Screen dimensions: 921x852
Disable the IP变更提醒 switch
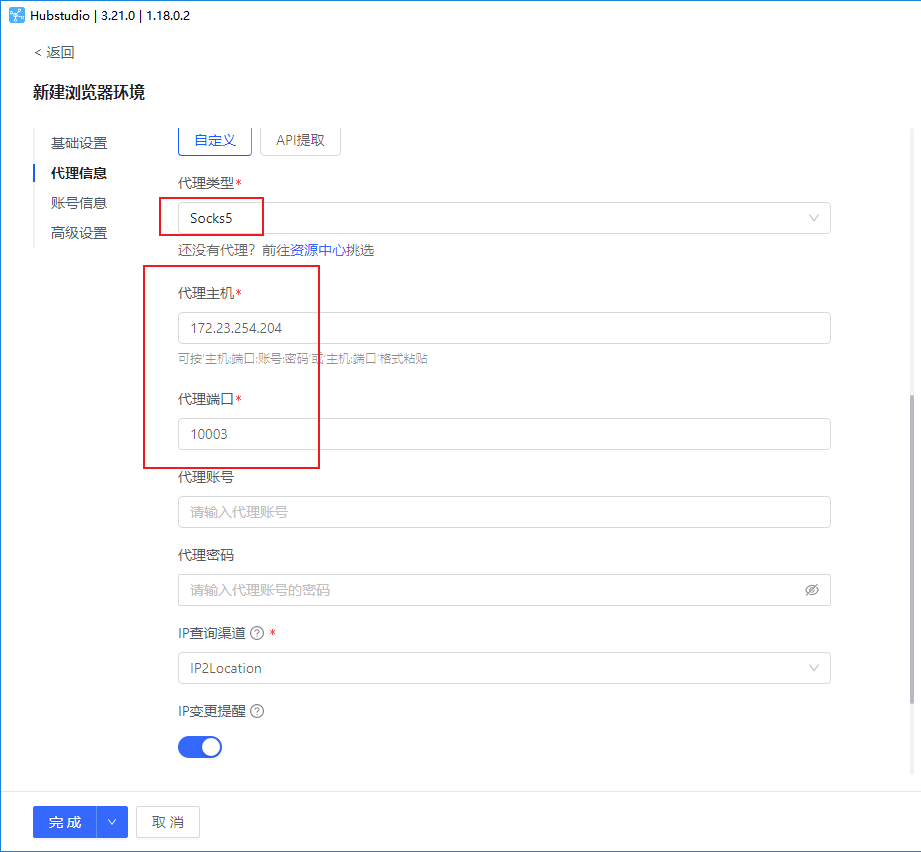click(x=199, y=747)
